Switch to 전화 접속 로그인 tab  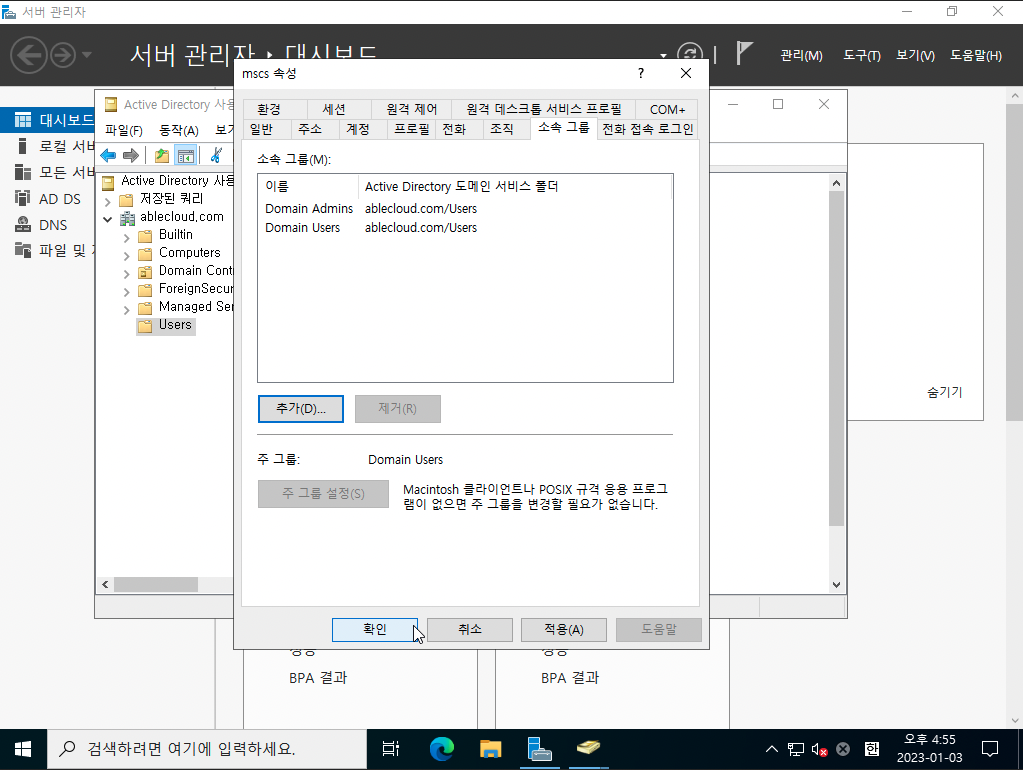point(647,129)
